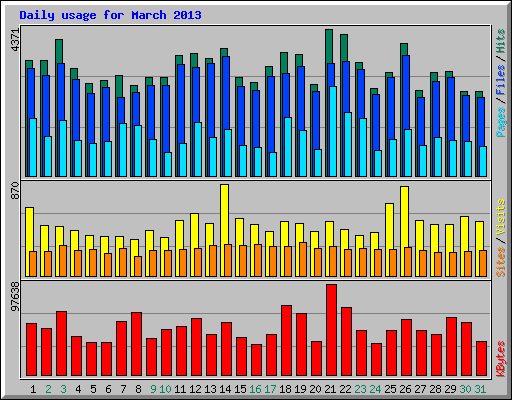Viewport: 512px width, 400px height.
Task: Select day 11 on the x-axis
Action: (x=180, y=389)
